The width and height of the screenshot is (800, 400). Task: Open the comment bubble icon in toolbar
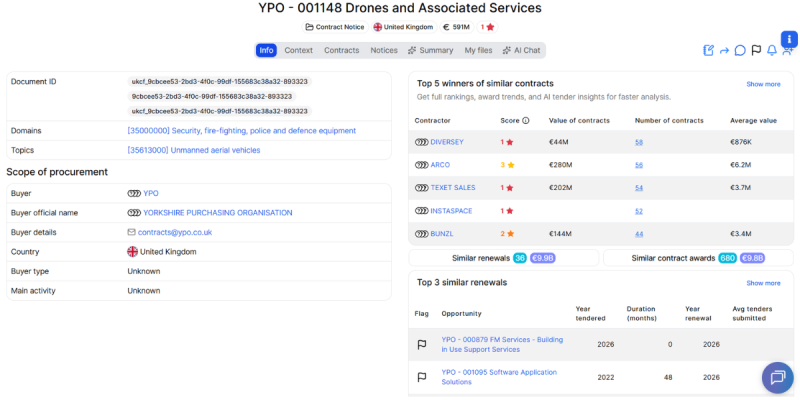point(740,51)
